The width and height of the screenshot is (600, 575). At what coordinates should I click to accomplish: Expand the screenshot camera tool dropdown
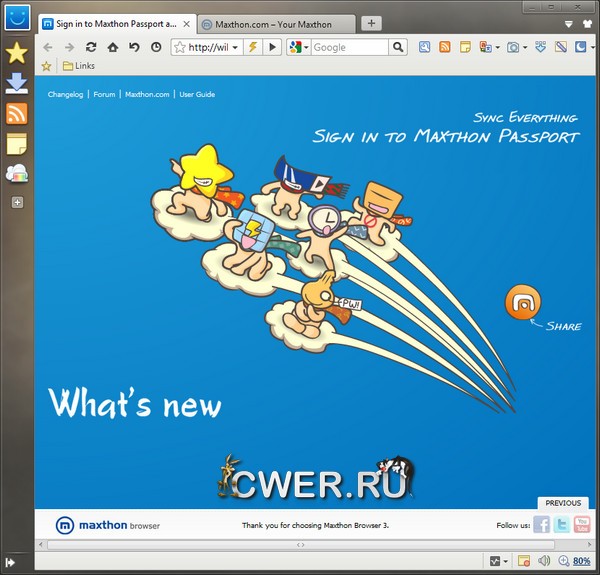pyautogui.click(x=525, y=47)
